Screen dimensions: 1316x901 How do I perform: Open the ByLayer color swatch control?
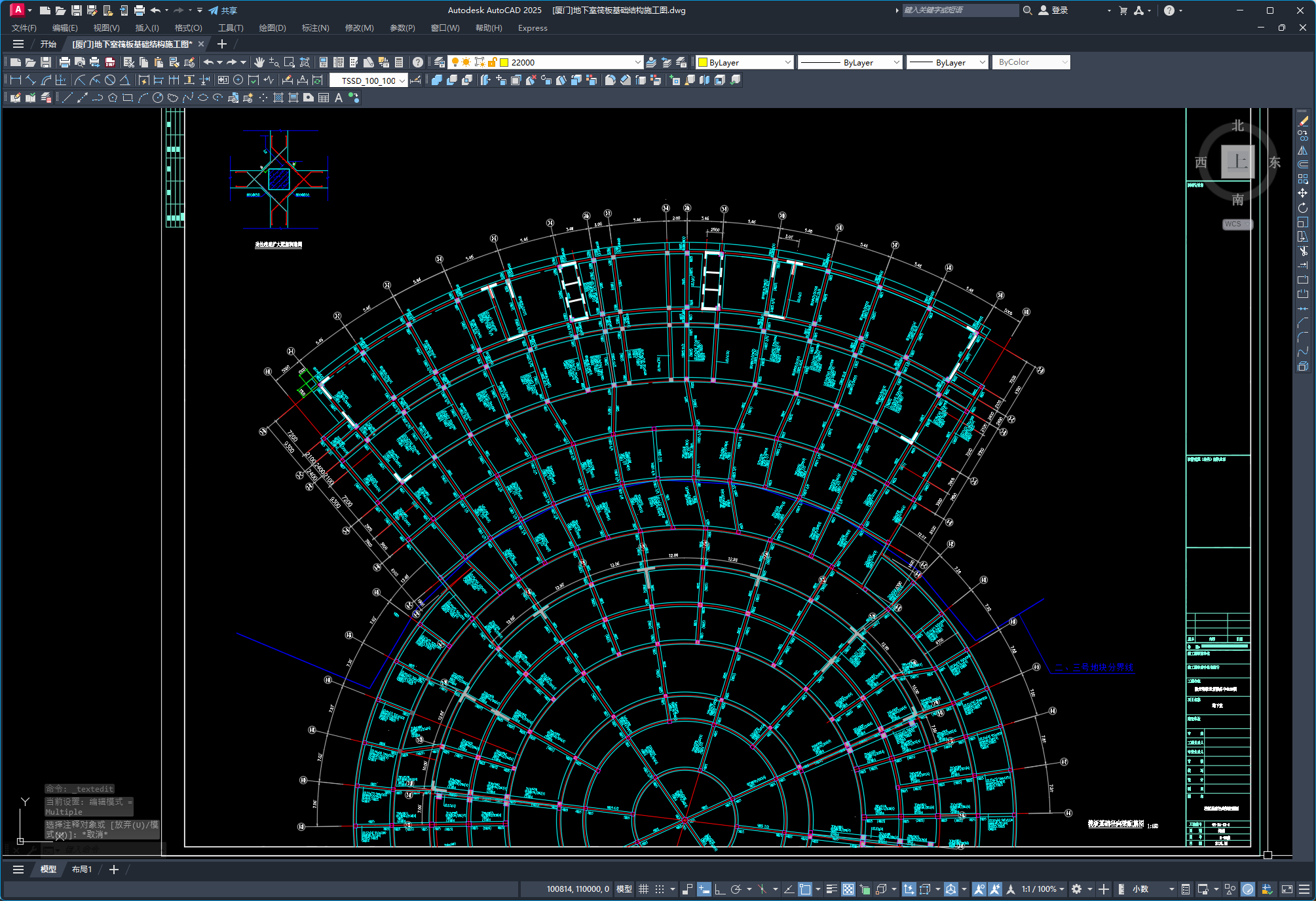(745, 62)
